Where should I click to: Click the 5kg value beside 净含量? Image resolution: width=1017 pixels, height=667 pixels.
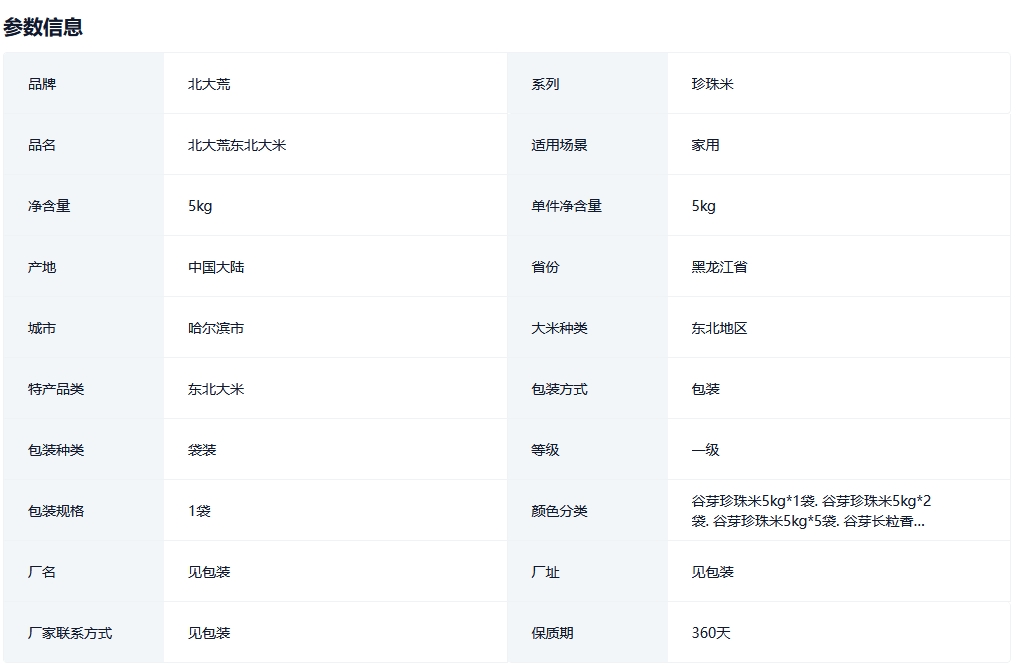pos(200,206)
